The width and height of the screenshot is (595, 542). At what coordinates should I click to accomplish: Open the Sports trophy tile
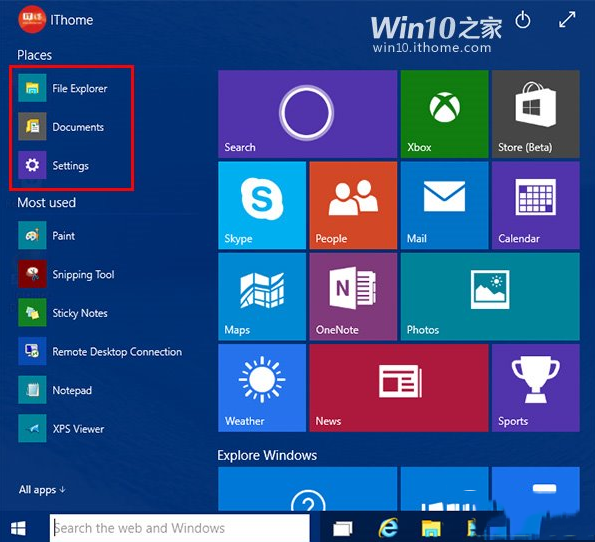[535, 388]
